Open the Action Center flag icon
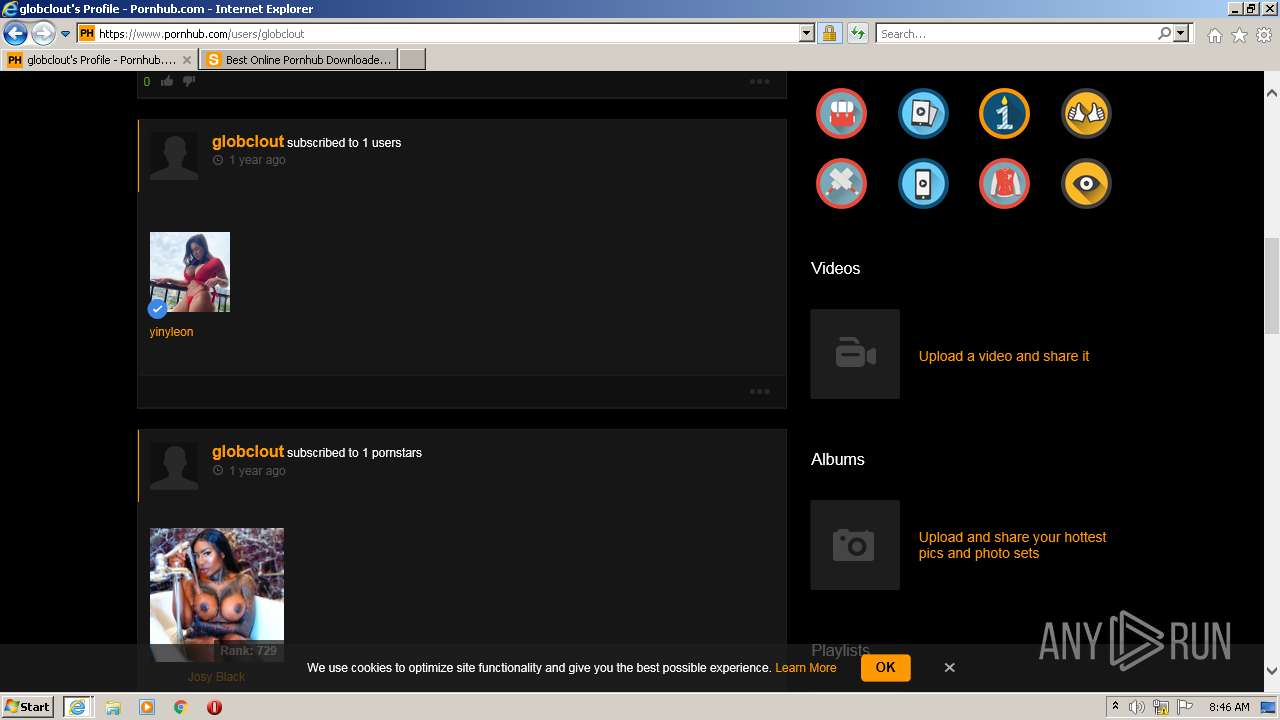Image resolution: width=1280 pixels, height=720 pixels. [1185, 707]
